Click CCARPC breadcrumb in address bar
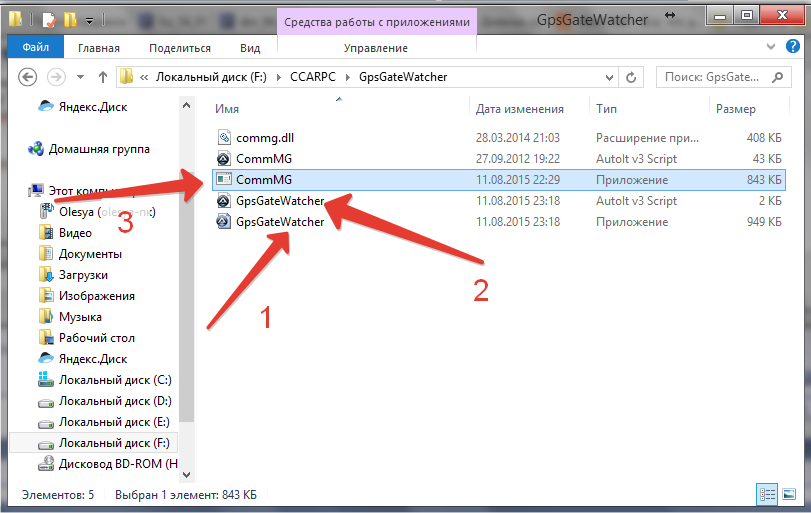Image resolution: width=811 pixels, height=513 pixels. [313, 77]
